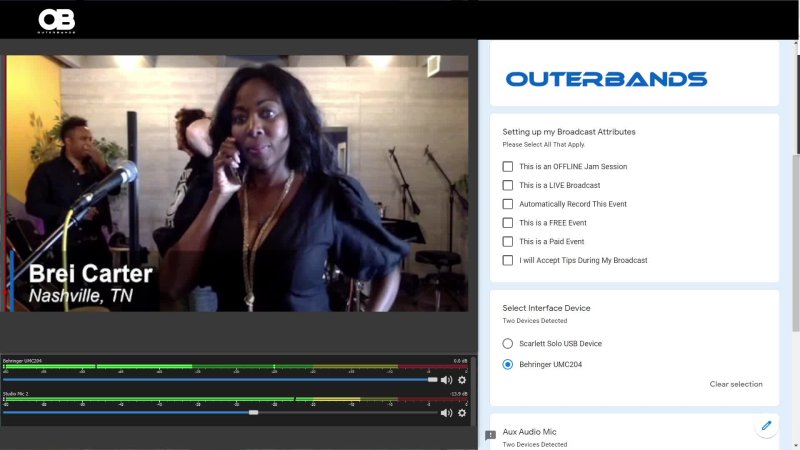The height and width of the screenshot is (450, 800).
Task: Select Scarlett Solo USB Device radio option
Action: 508,343
